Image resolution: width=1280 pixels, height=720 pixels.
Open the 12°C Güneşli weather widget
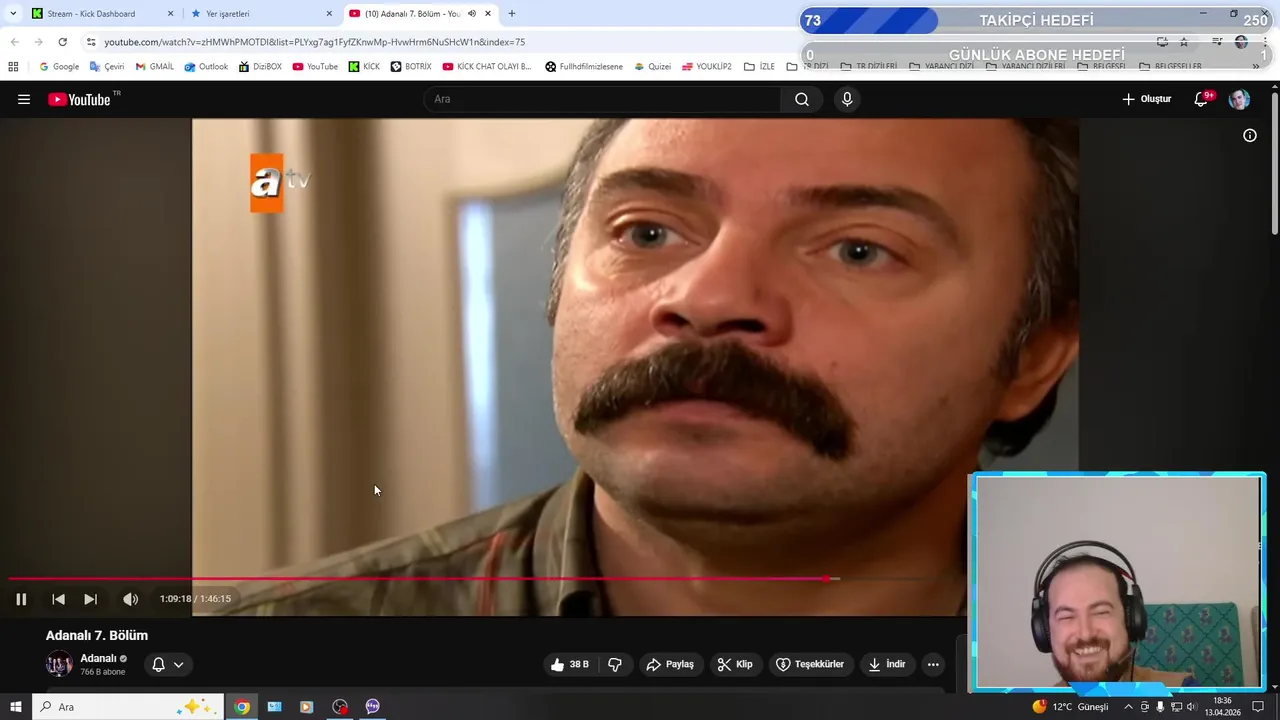[x=1070, y=707]
